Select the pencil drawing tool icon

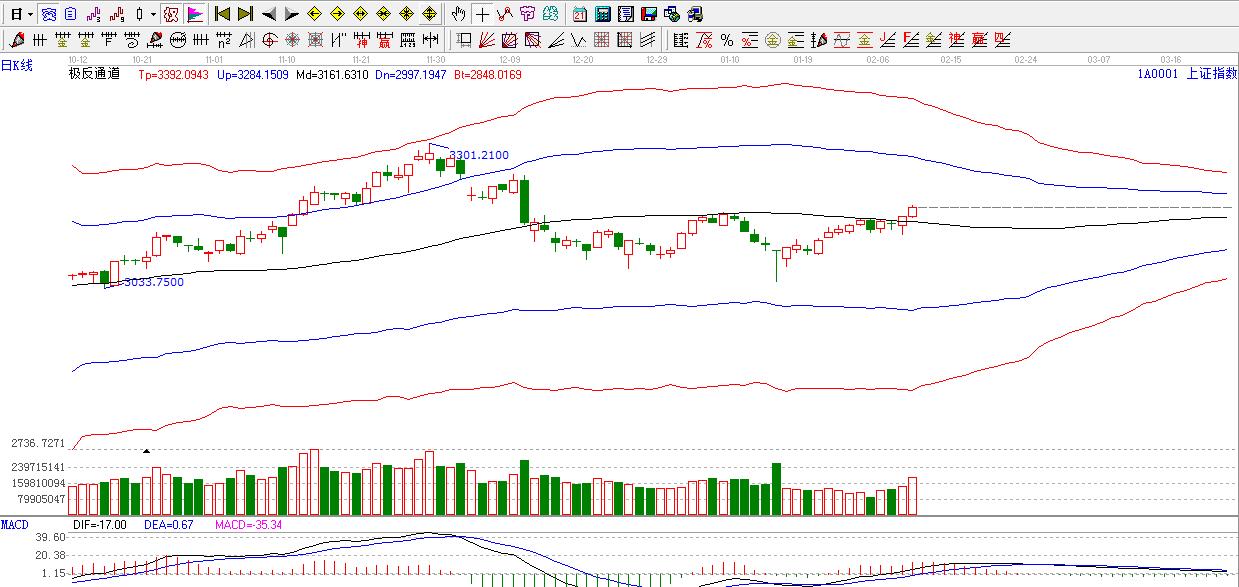click(x=16, y=40)
